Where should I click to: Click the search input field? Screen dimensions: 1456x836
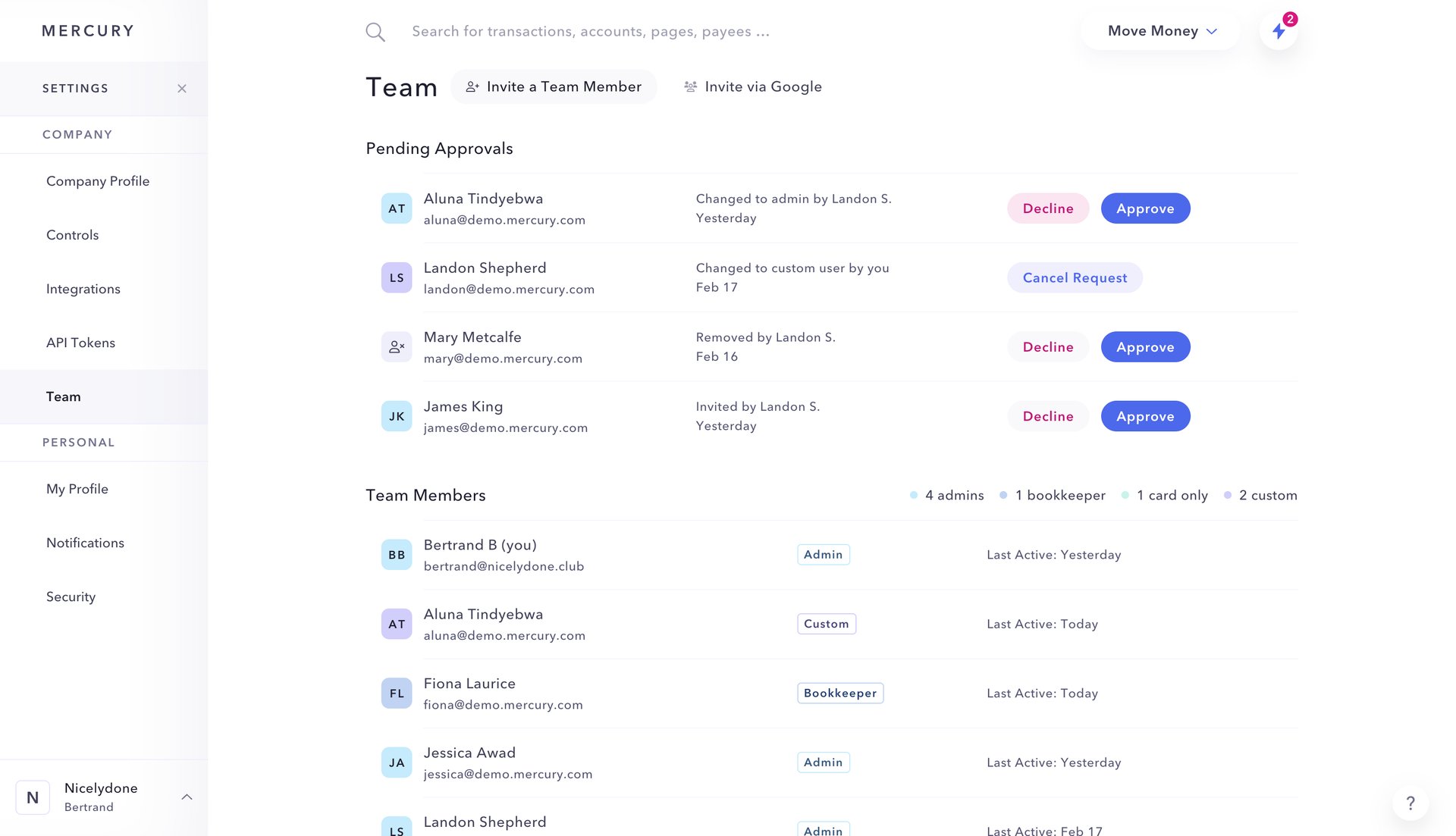(591, 31)
